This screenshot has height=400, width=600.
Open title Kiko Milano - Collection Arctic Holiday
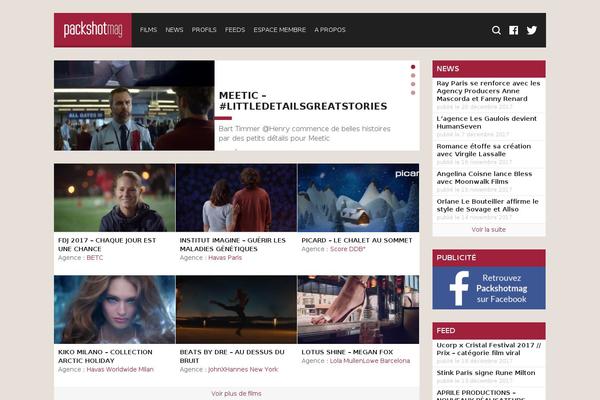coord(105,356)
